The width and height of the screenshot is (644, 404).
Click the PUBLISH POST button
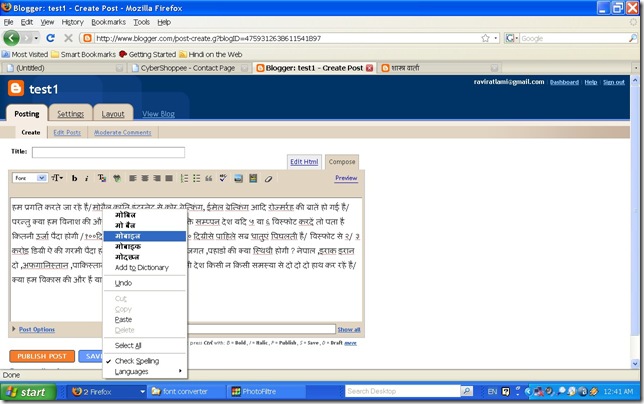pyautogui.click(x=42, y=356)
